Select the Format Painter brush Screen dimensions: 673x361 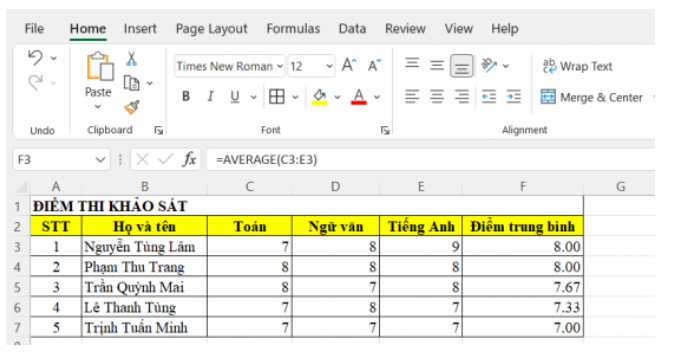pos(132,107)
